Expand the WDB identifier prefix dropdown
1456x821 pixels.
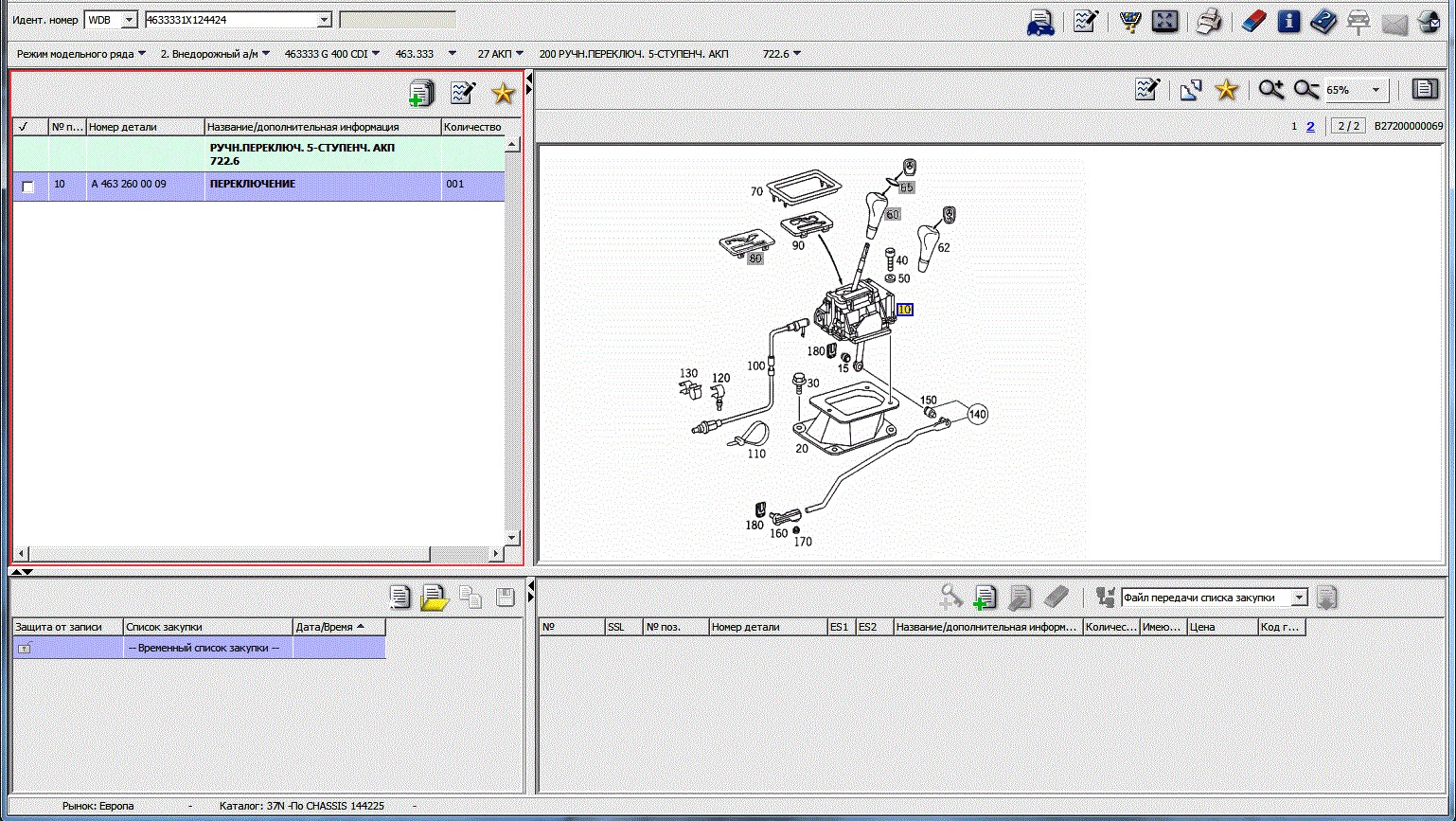tap(129, 20)
